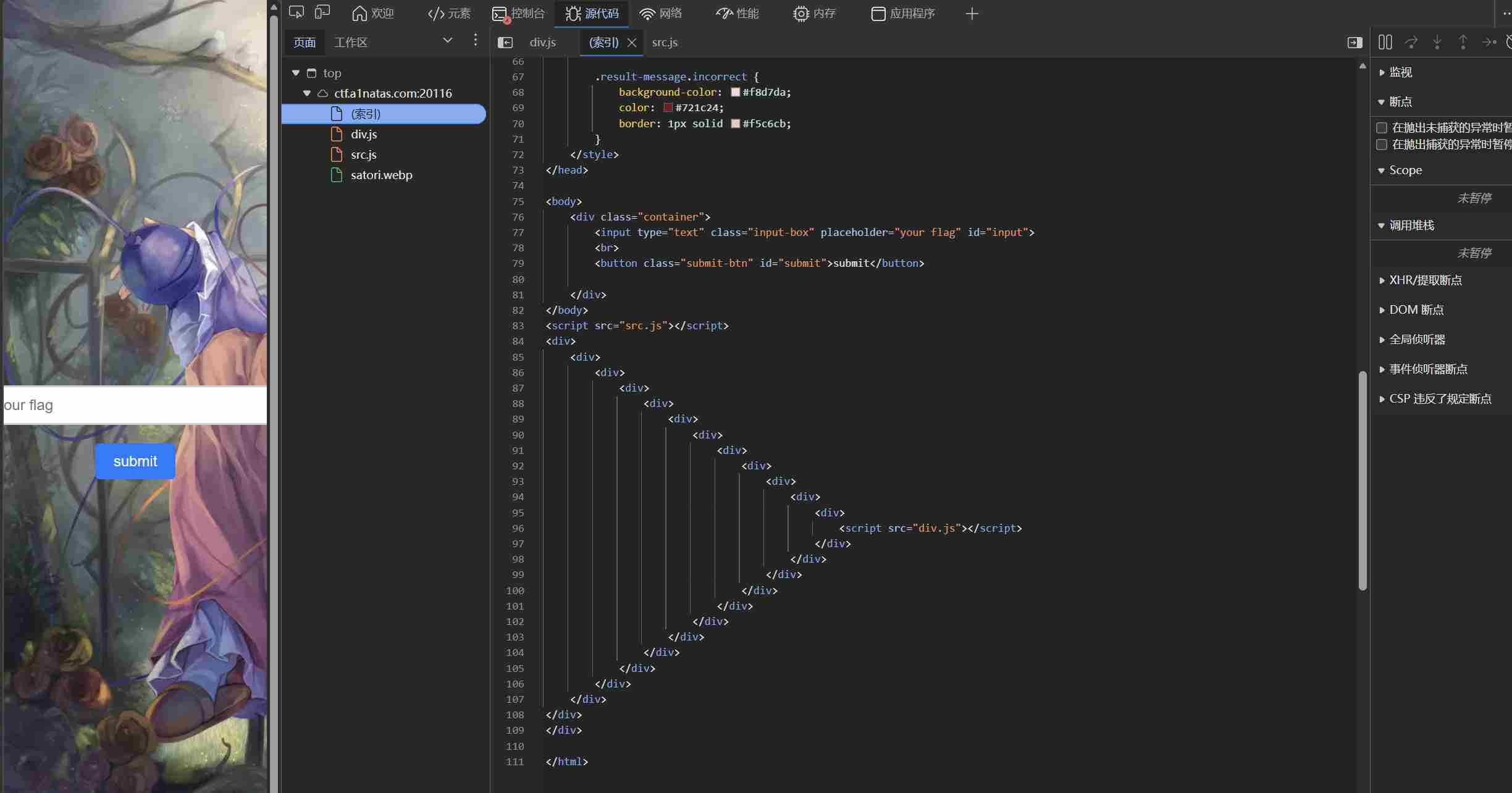Open the 网络 network tab
The image size is (1512, 793).
tap(660, 14)
